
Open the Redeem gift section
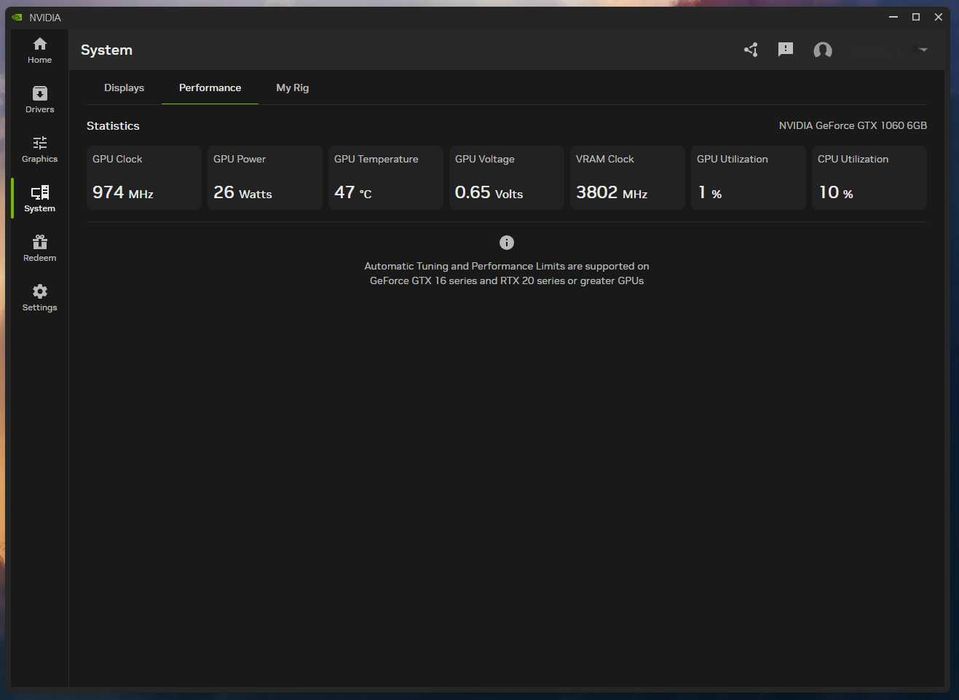[x=39, y=248]
